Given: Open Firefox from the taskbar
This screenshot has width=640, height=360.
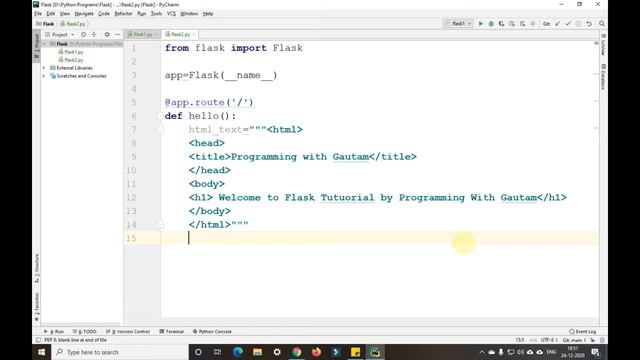Looking at the screenshot, I should coord(316,352).
